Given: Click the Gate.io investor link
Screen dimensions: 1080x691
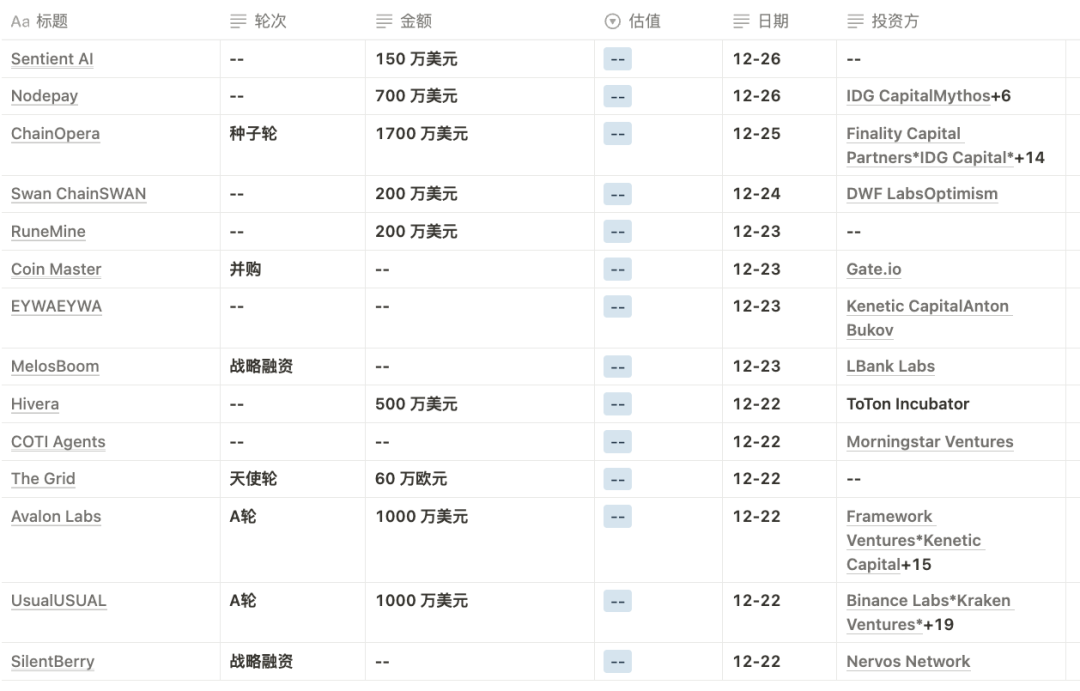Looking at the screenshot, I should coord(874,269).
